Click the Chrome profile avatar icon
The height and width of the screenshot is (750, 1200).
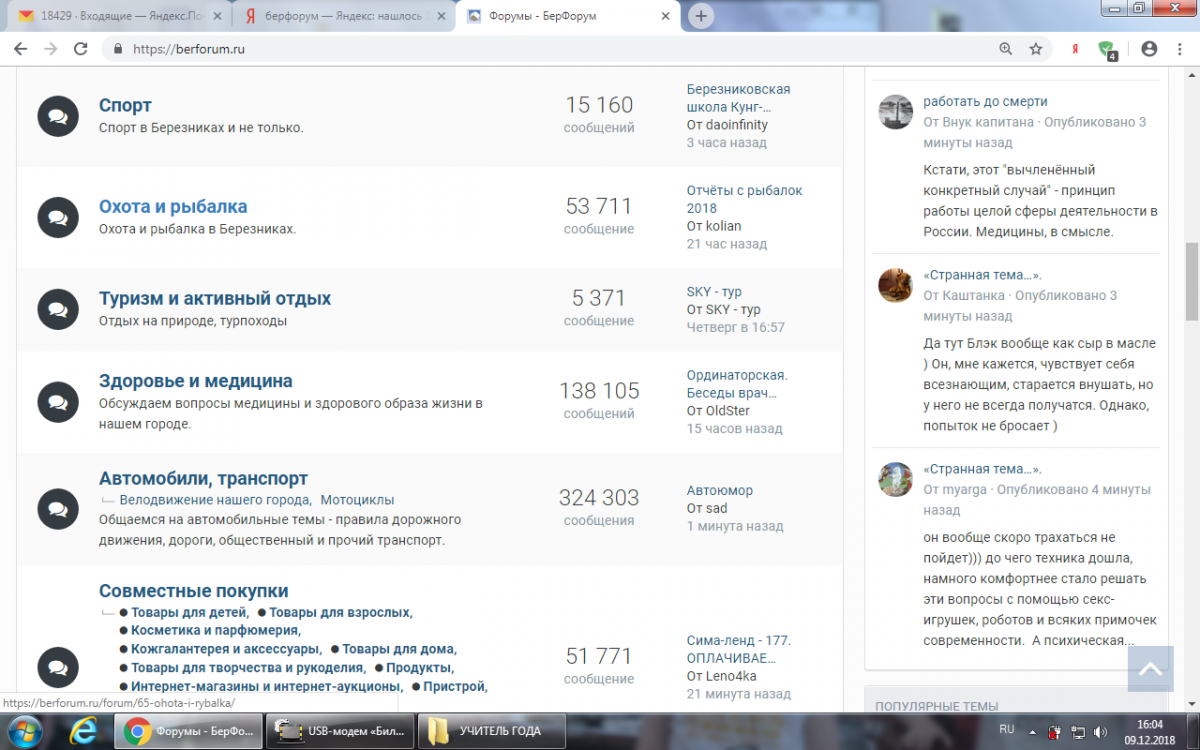[x=1149, y=49]
